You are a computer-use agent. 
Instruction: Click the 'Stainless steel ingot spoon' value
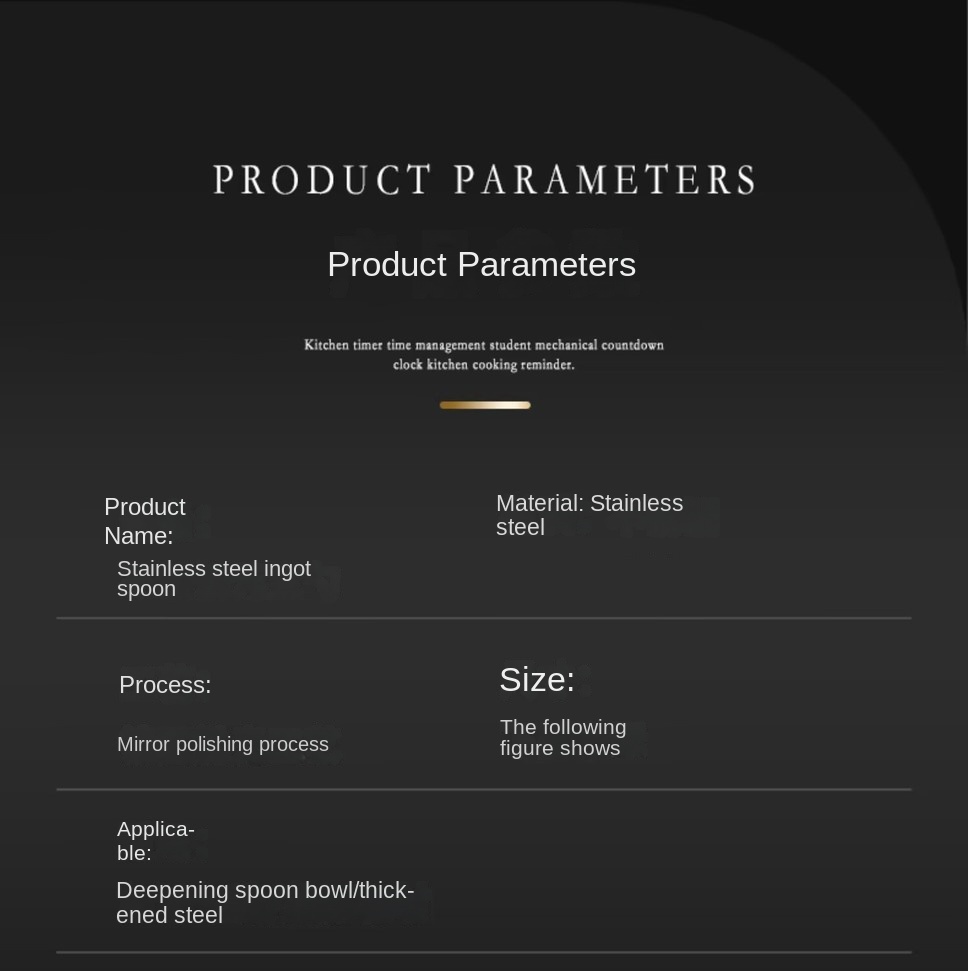click(213, 578)
